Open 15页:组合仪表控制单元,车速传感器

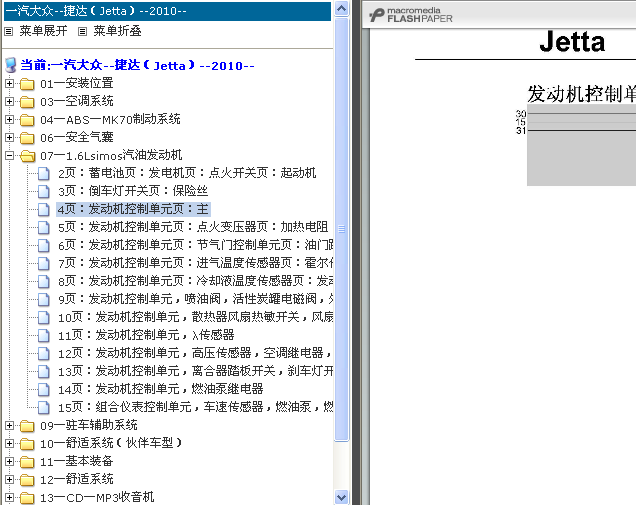(x=196, y=407)
